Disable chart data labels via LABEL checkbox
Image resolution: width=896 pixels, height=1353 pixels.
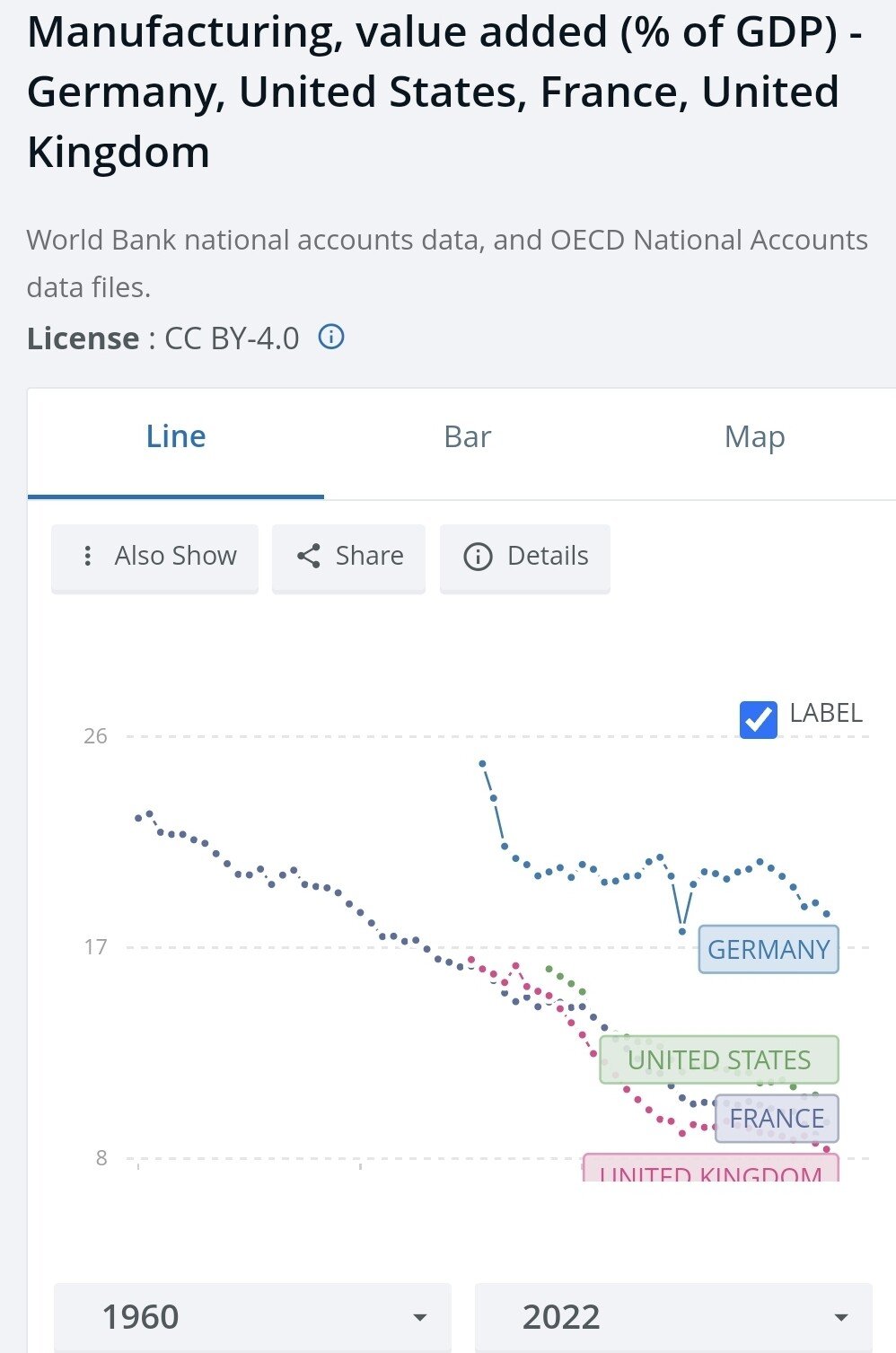click(x=759, y=720)
